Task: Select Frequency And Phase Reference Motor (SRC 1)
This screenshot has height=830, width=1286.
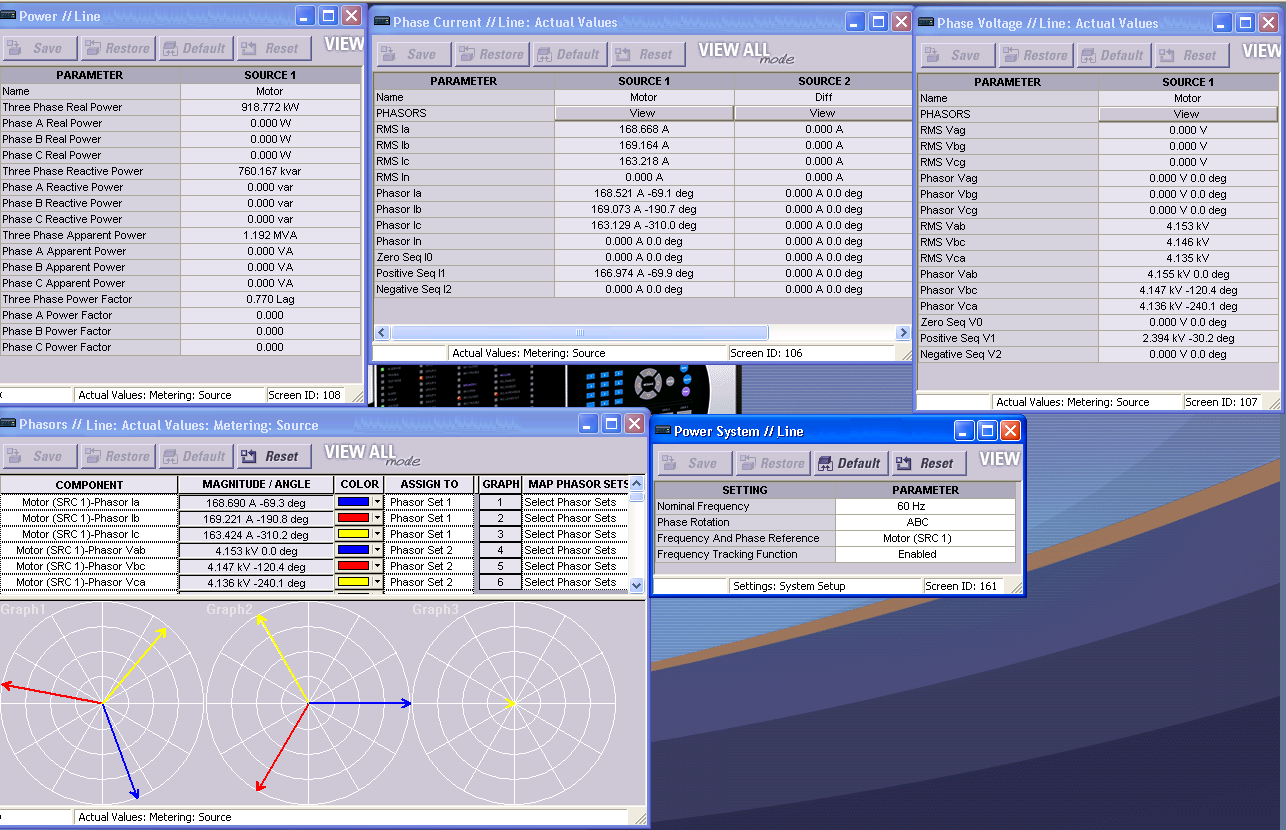Action: pyautogui.click(x=925, y=538)
